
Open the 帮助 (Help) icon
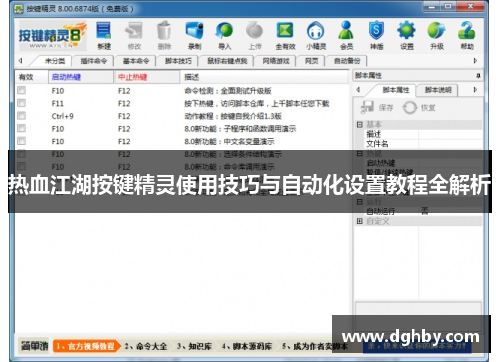click(x=467, y=35)
